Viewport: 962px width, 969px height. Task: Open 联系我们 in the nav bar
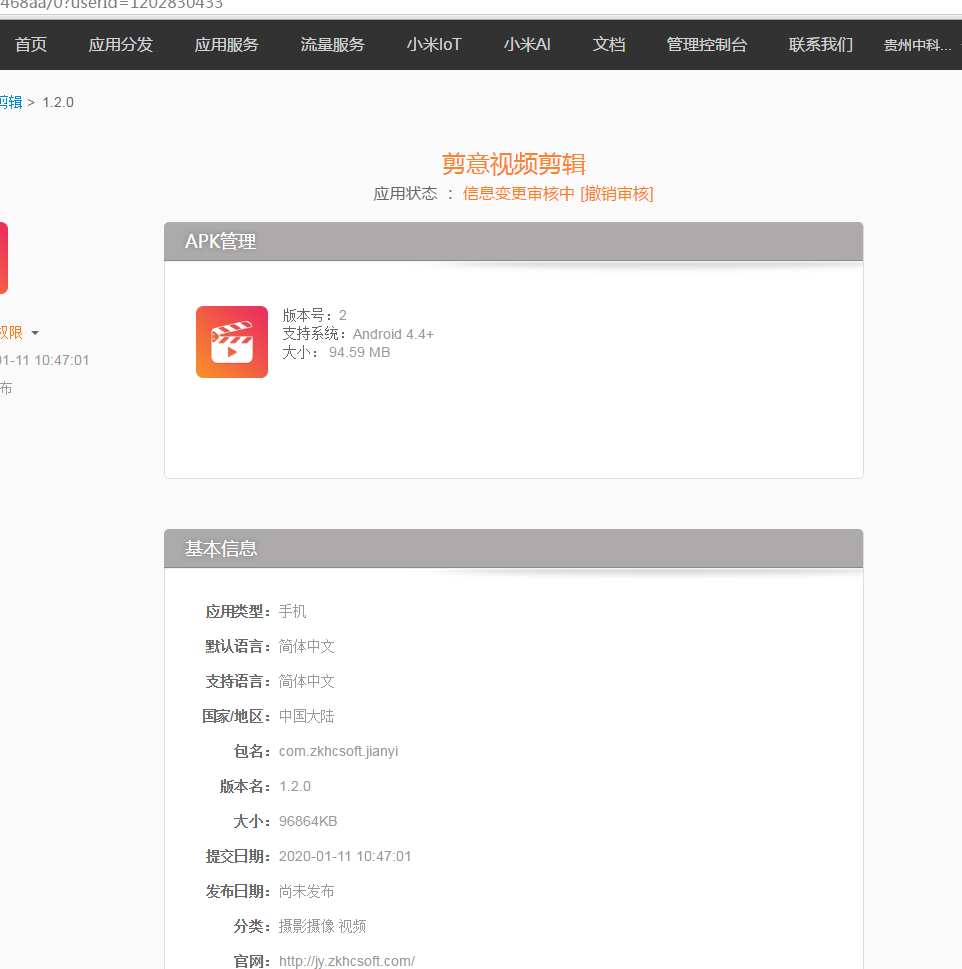point(821,44)
